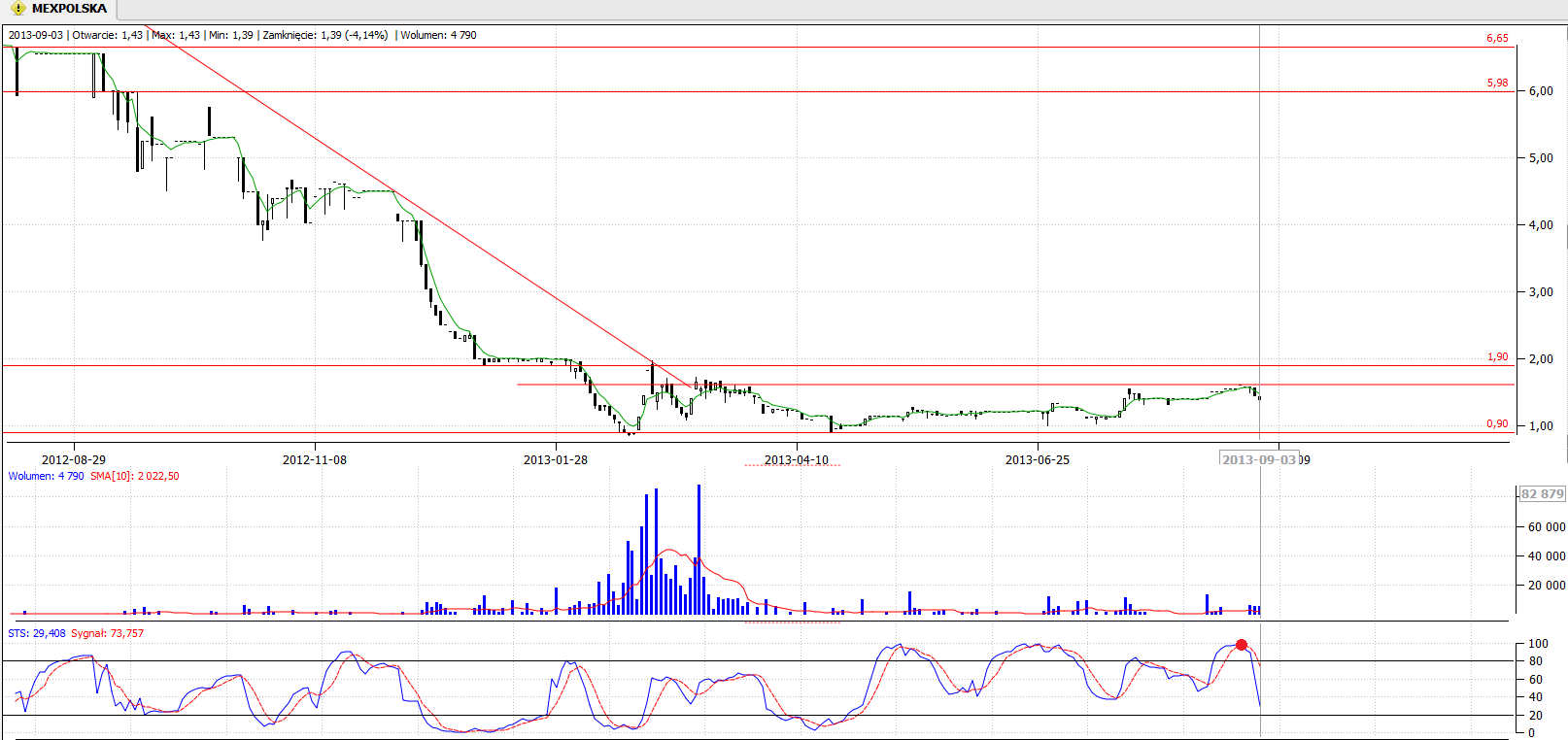Click the red dot on stochastic peak
Viewport: 1568px width, 740px height.
1242,645
